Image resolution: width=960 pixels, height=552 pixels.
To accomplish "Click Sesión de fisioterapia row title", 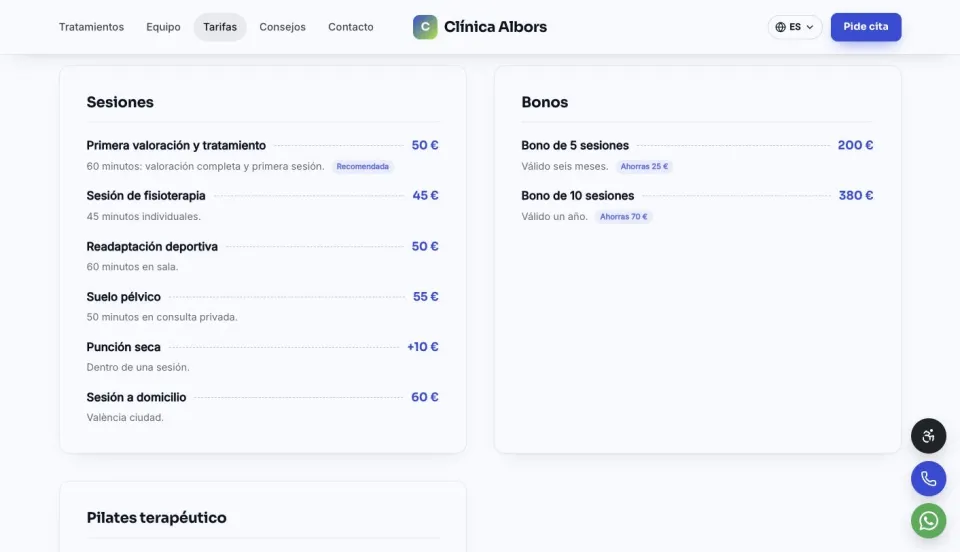I will pos(146,196).
